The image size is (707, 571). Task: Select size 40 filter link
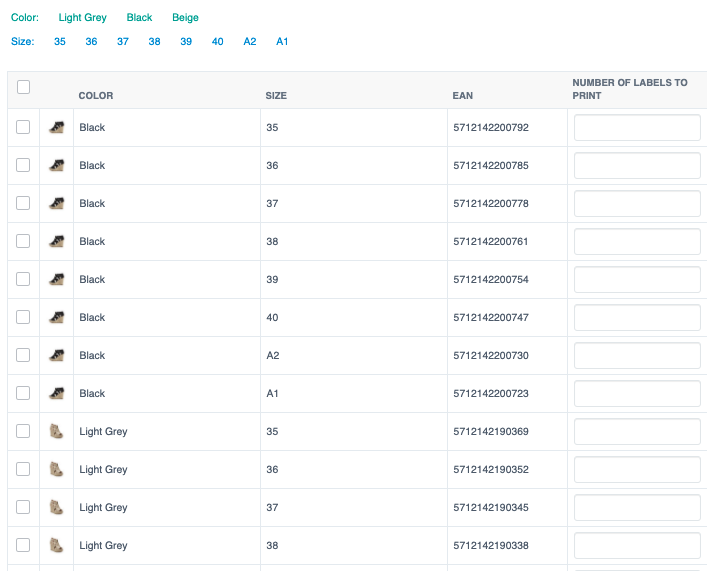(x=217, y=41)
